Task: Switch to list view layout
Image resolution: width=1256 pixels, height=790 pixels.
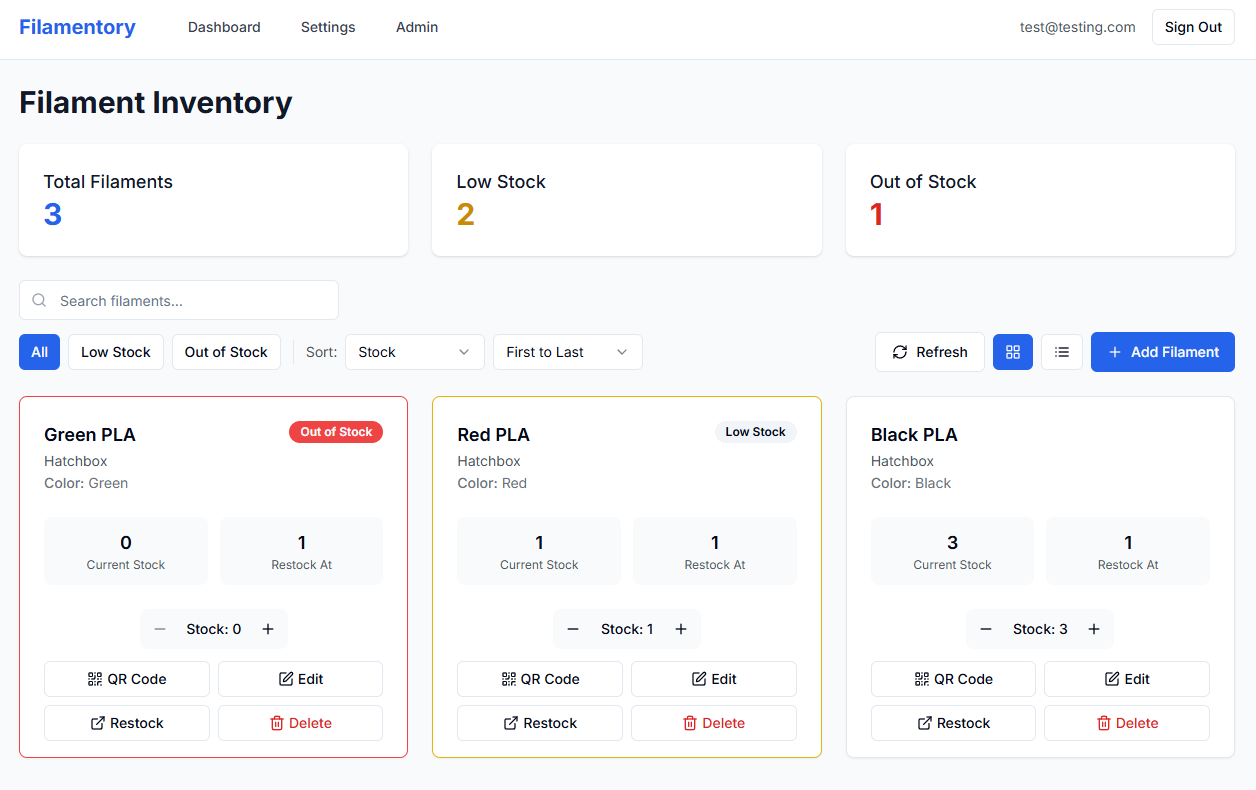Action: [x=1062, y=352]
